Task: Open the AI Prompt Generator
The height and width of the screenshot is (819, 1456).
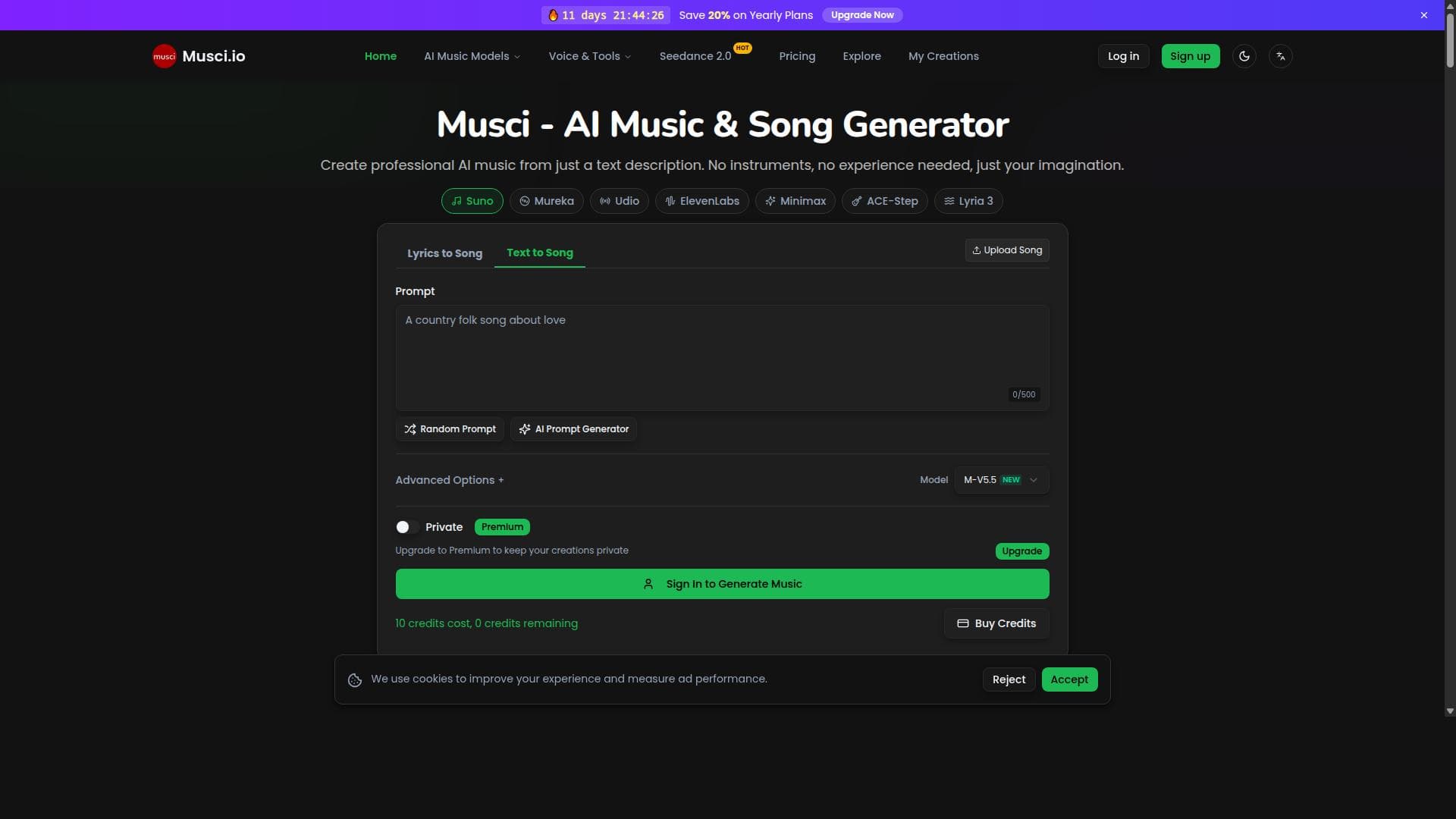Action: coord(573,429)
